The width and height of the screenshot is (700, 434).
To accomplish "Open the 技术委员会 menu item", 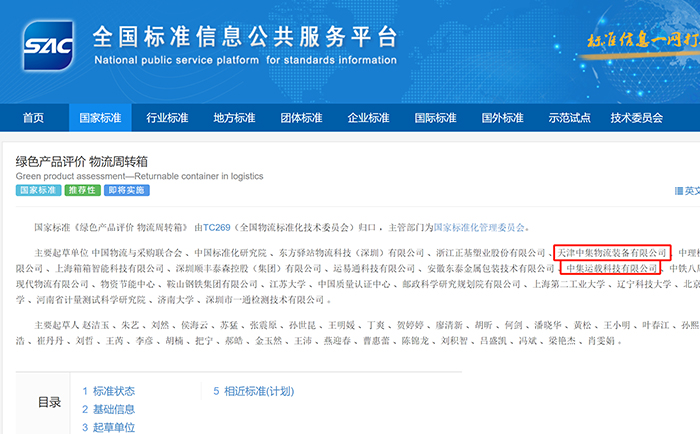I will pyautogui.click(x=637, y=118).
